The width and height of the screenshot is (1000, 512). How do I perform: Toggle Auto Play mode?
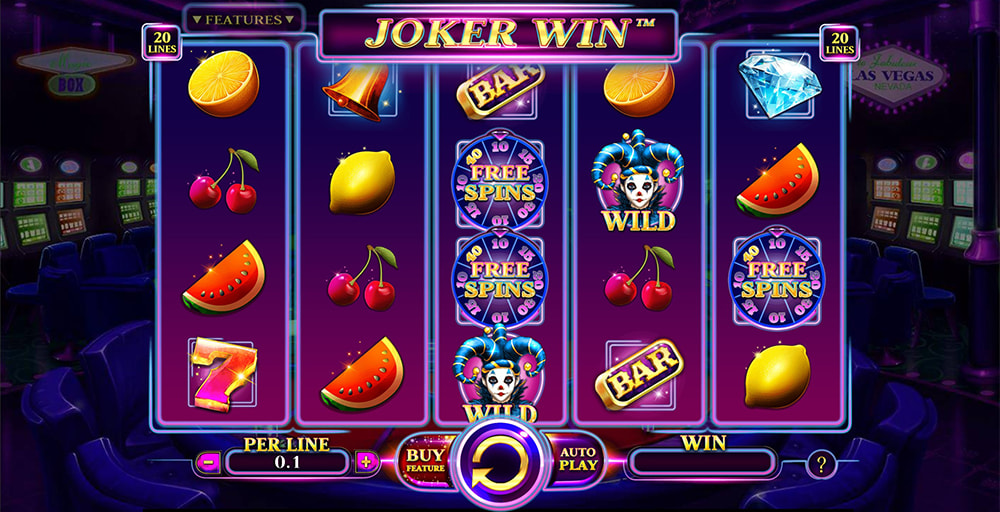[578, 459]
